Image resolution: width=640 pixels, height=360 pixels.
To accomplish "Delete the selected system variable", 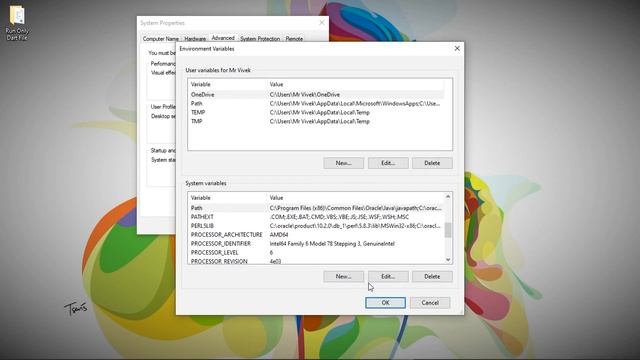I will 432,276.
